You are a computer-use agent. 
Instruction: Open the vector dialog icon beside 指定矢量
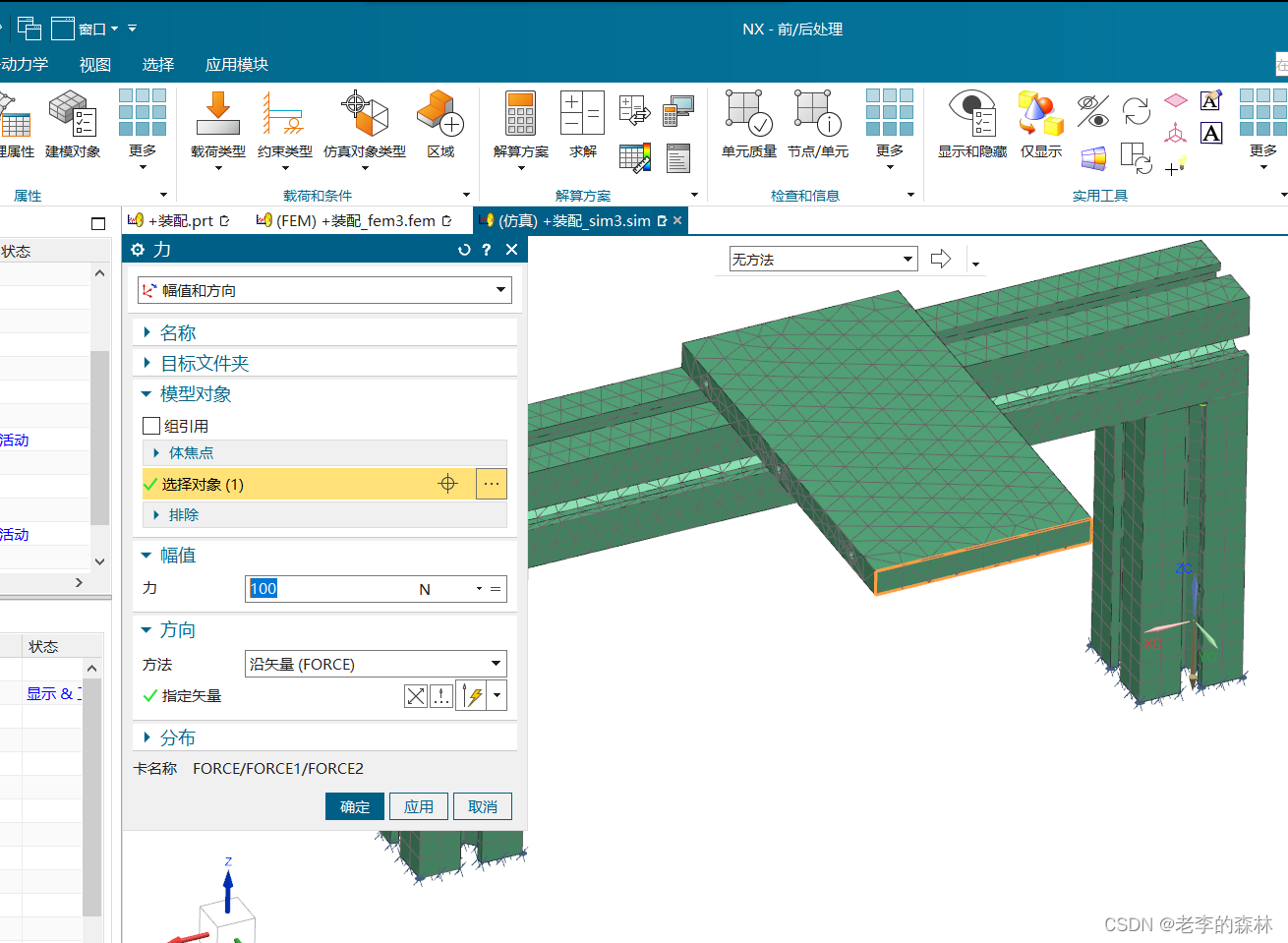441,696
